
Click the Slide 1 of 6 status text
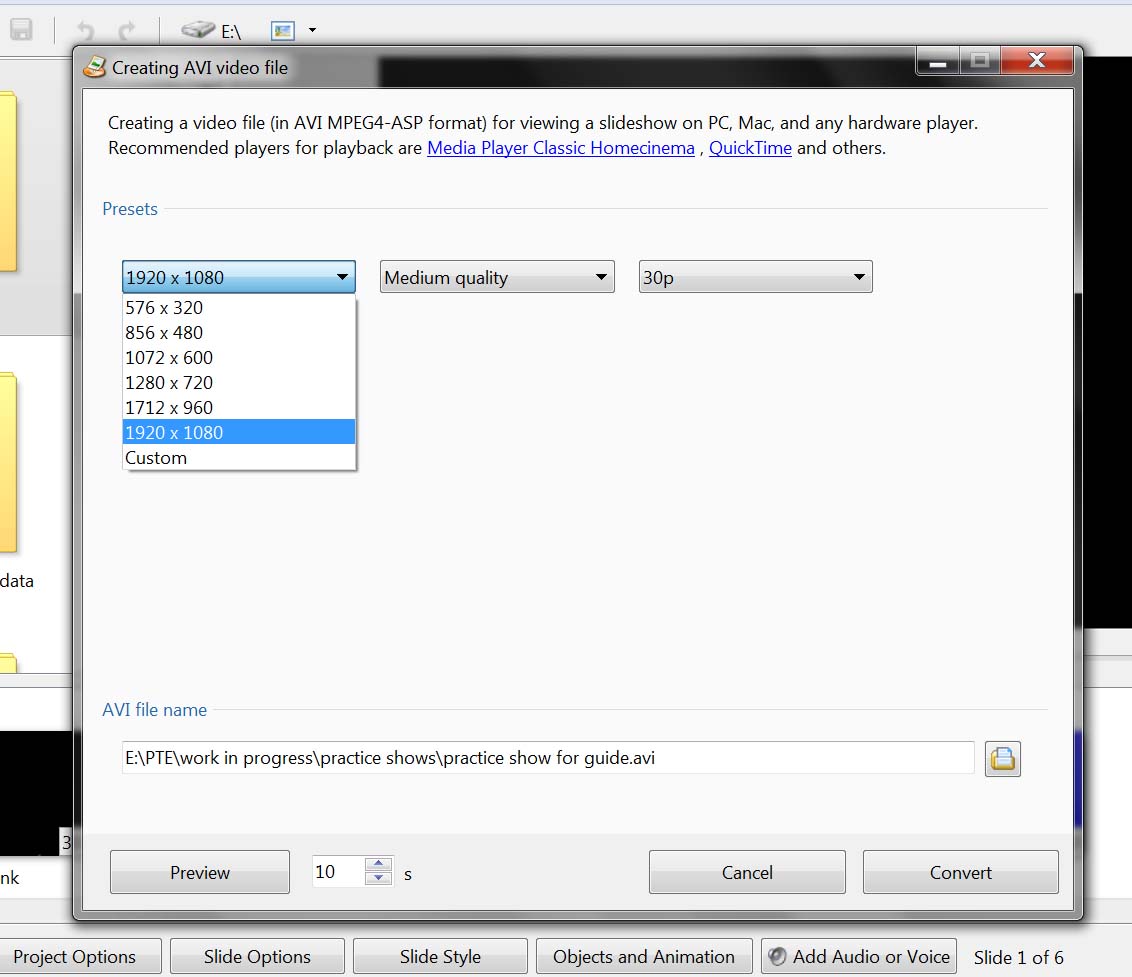tap(1019, 958)
